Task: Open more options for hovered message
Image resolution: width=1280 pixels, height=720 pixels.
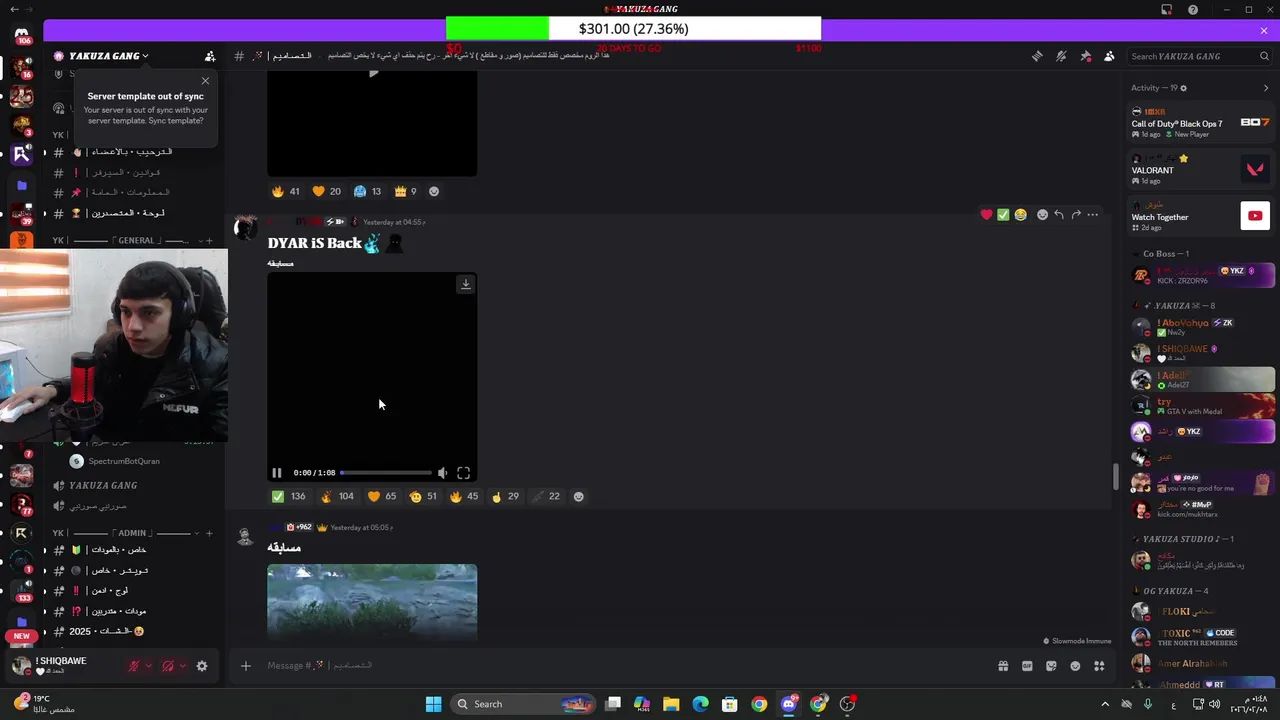Action: pyautogui.click(x=1093, y=214)
